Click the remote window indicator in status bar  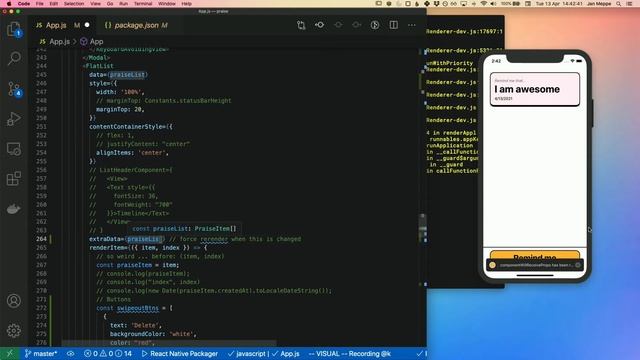tap(10, 353)
